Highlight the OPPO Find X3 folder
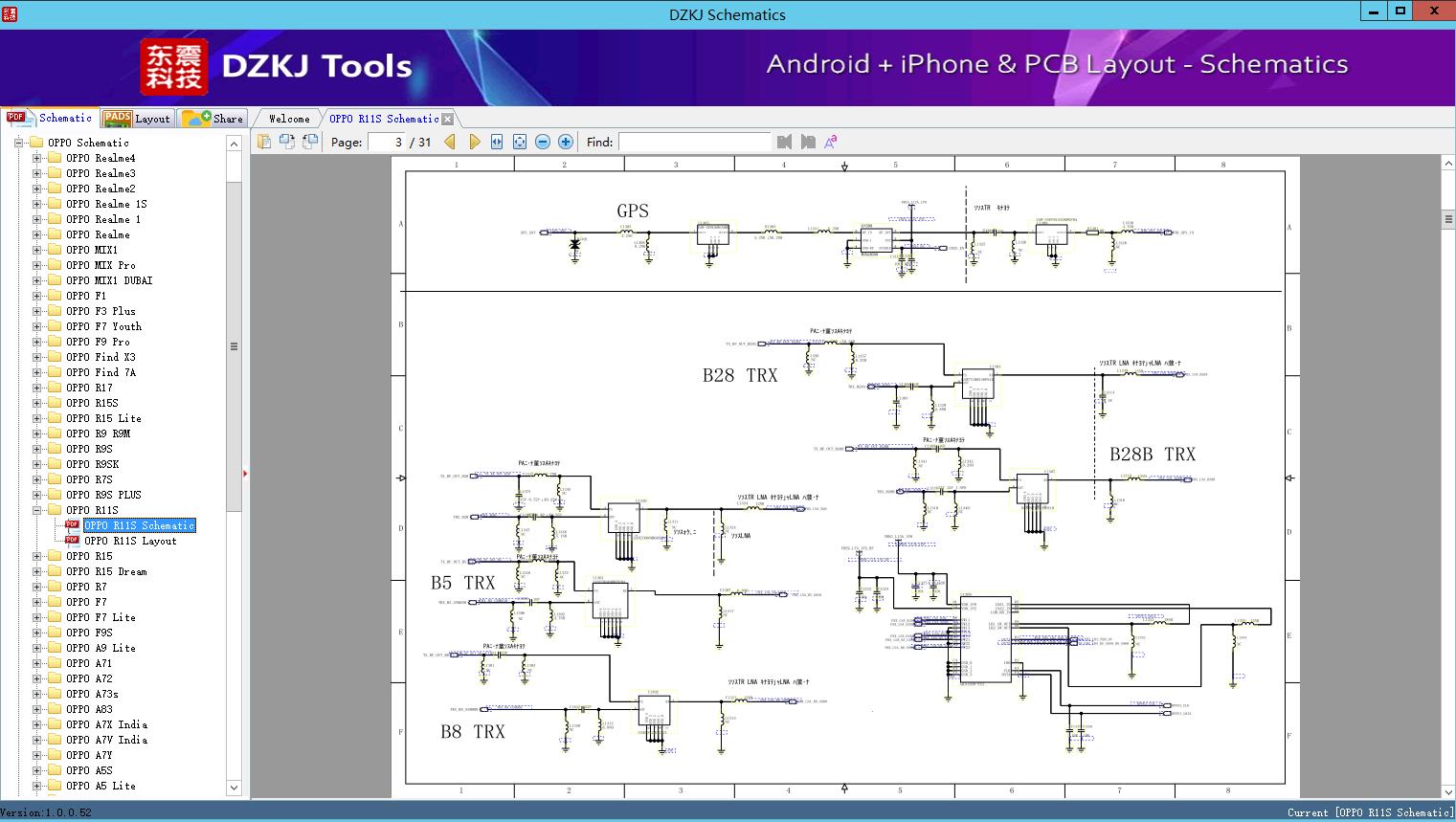Screen dimensions: 1456x822 click(x=101, y=356)
